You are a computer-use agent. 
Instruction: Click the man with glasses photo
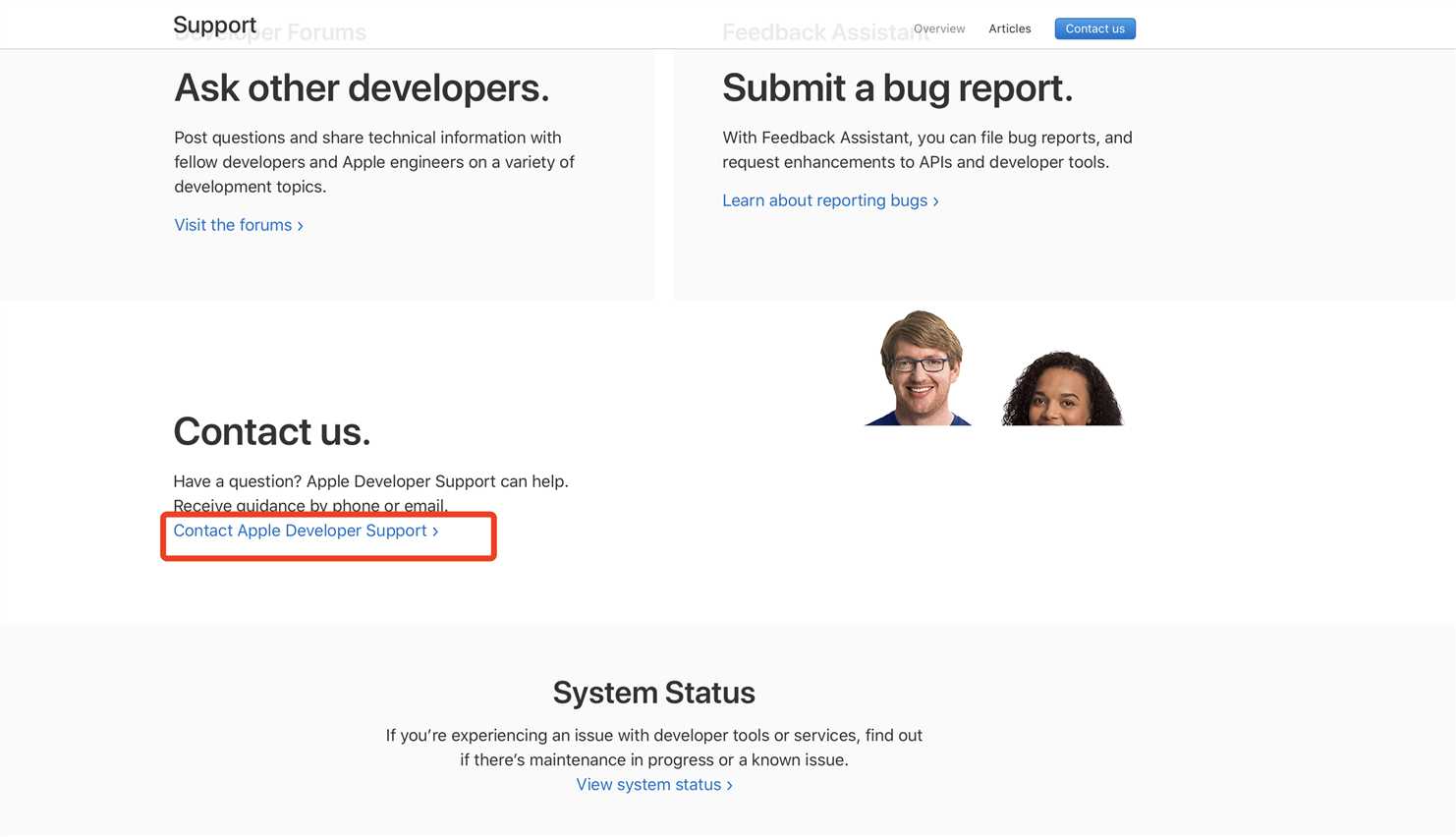coord(919,367)
